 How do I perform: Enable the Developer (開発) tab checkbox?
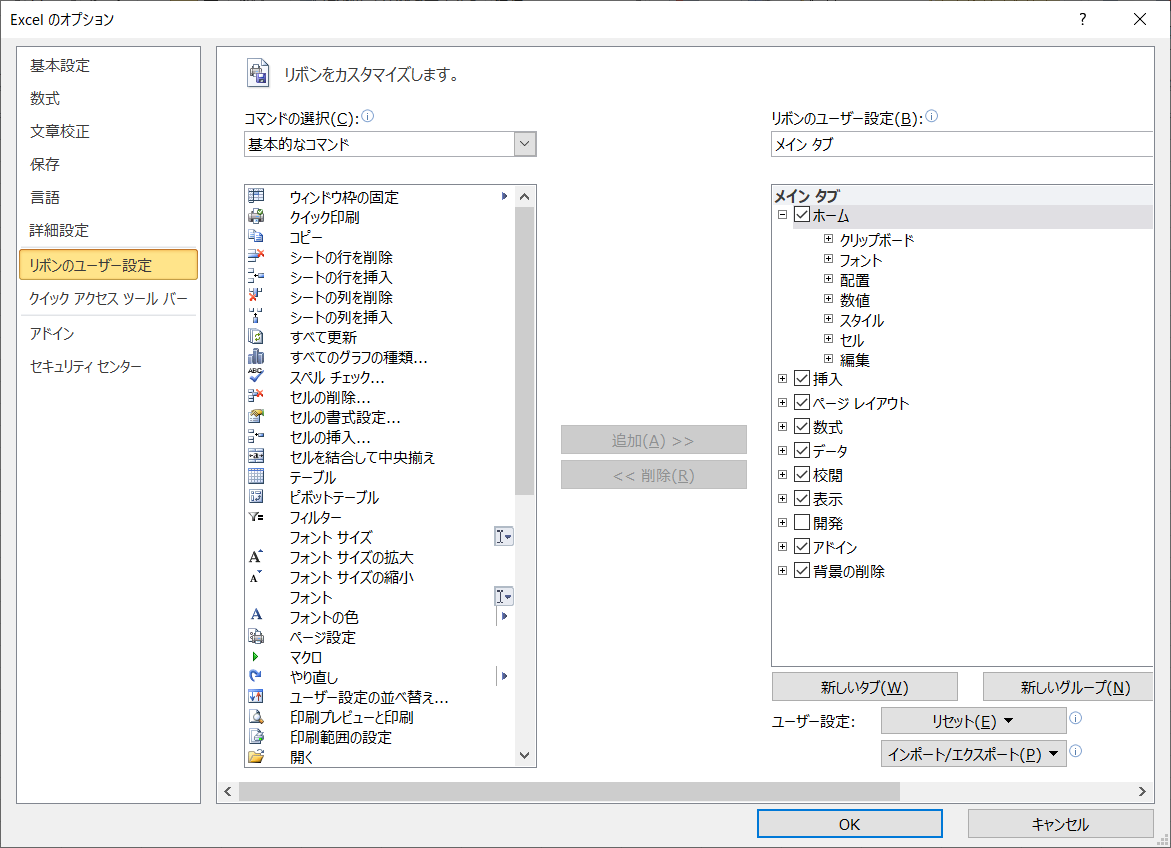click(x=802, y=523)
